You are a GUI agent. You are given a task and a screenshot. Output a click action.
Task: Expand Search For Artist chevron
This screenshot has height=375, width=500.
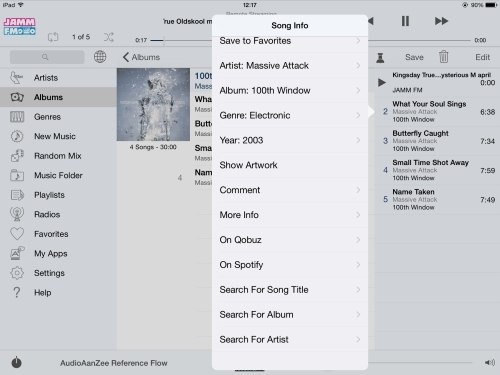pos(358,340)
